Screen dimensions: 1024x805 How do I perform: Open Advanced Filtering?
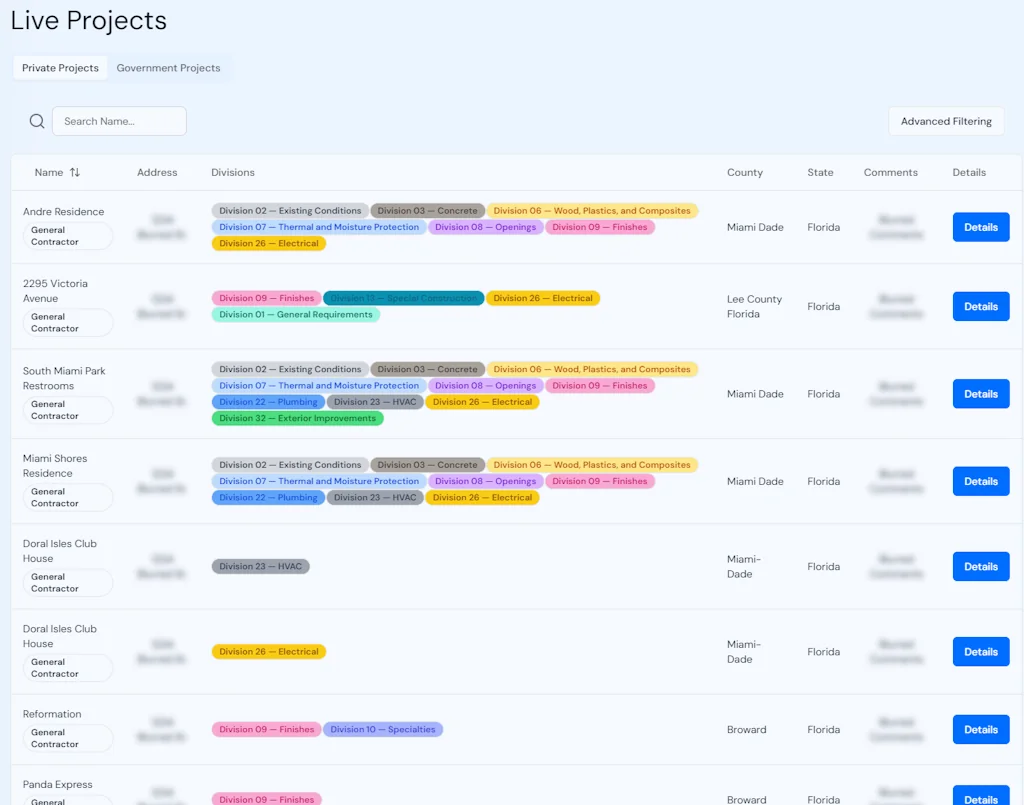click(x=945, y=120)
